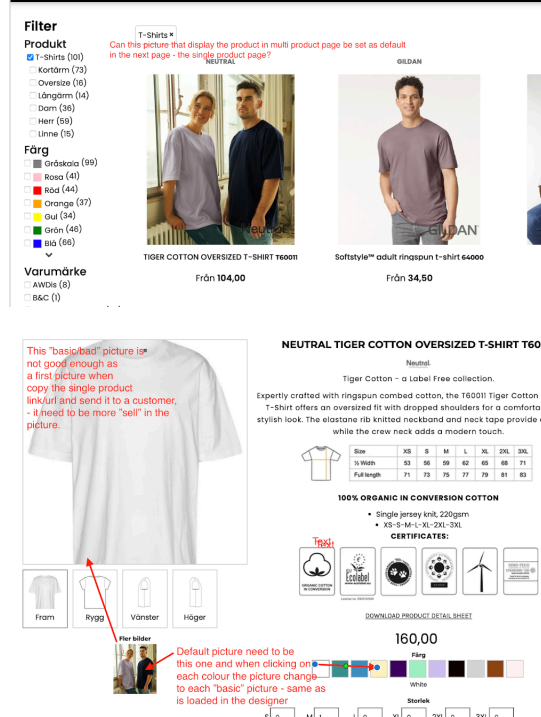Click the paw print vegan certificate icon
This screenshot has width=541, height=717.
[398, 571]
